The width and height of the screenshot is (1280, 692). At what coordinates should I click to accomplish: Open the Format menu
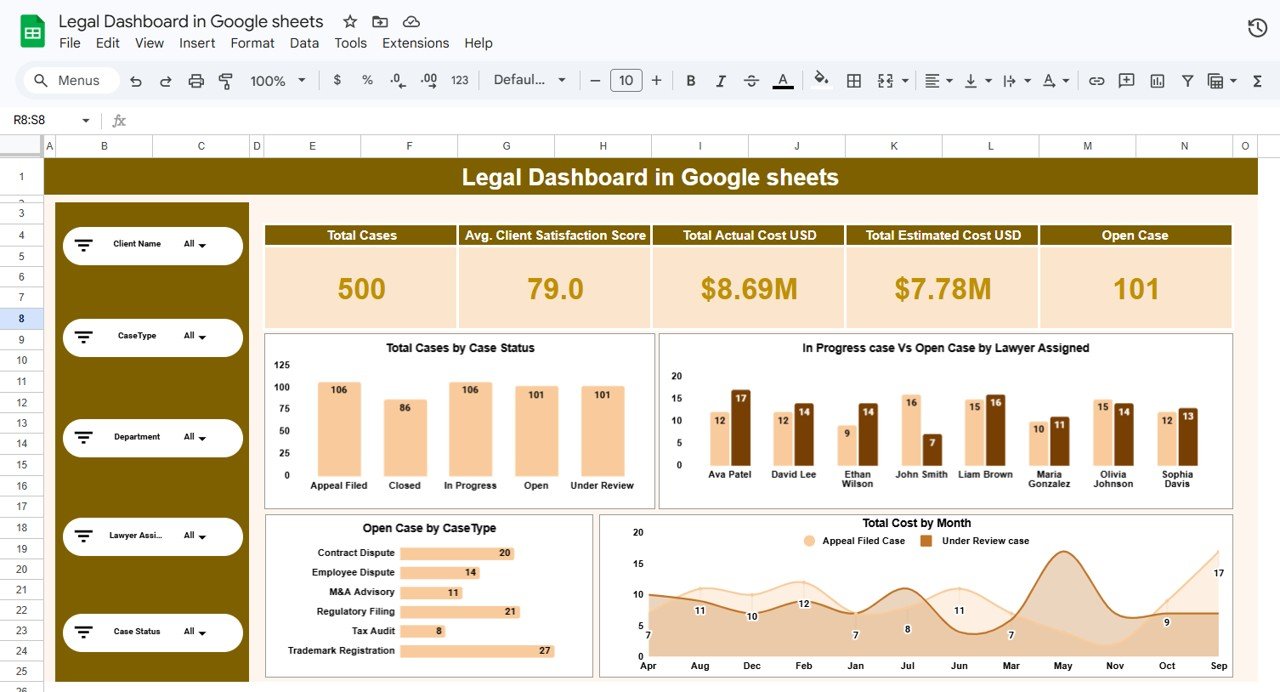(252, 43)
